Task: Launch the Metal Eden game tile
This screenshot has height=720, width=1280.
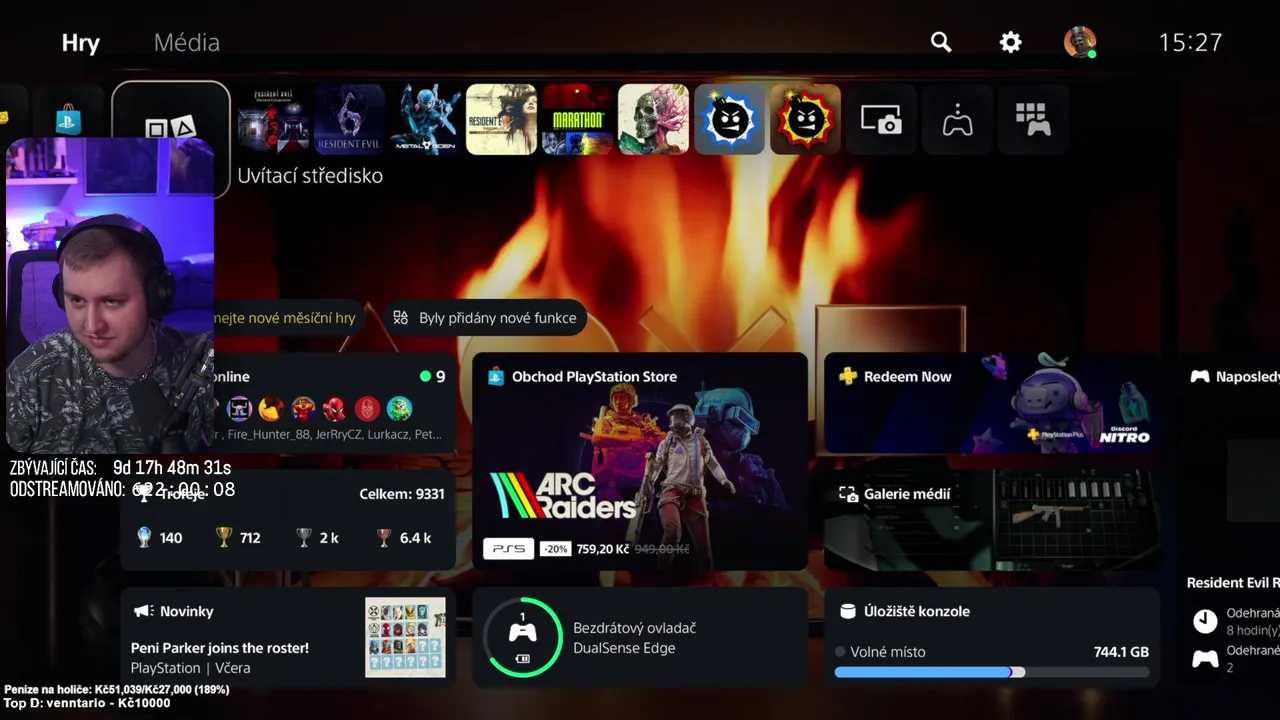Action: [x=425, y=119]
